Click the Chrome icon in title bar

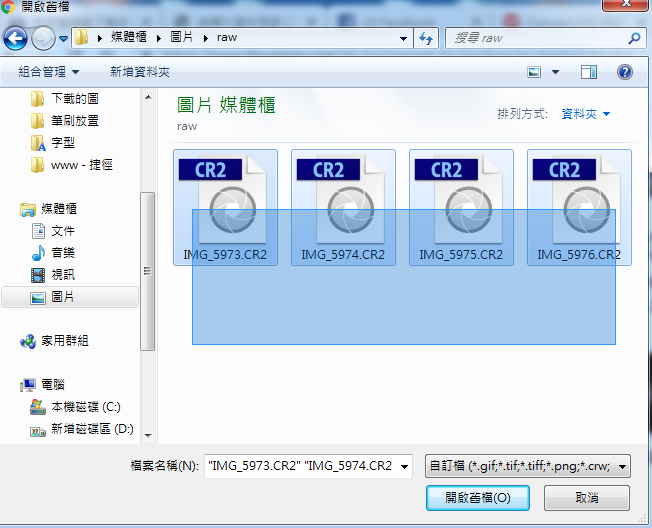click(x=7, y=7)
